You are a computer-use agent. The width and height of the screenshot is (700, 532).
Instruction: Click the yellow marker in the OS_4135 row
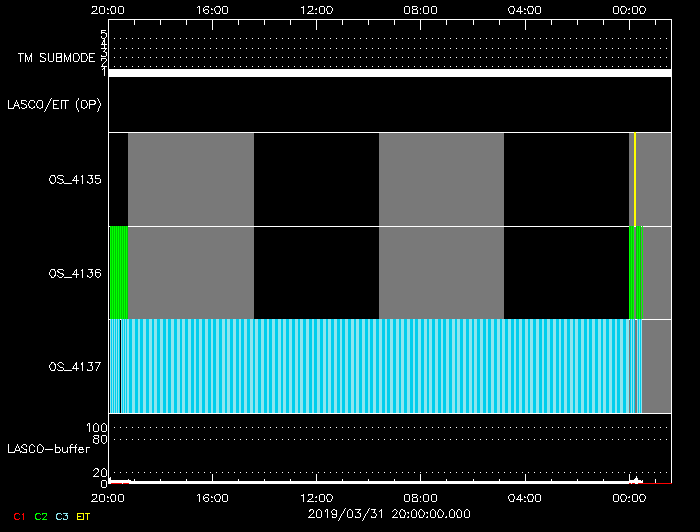635,179
